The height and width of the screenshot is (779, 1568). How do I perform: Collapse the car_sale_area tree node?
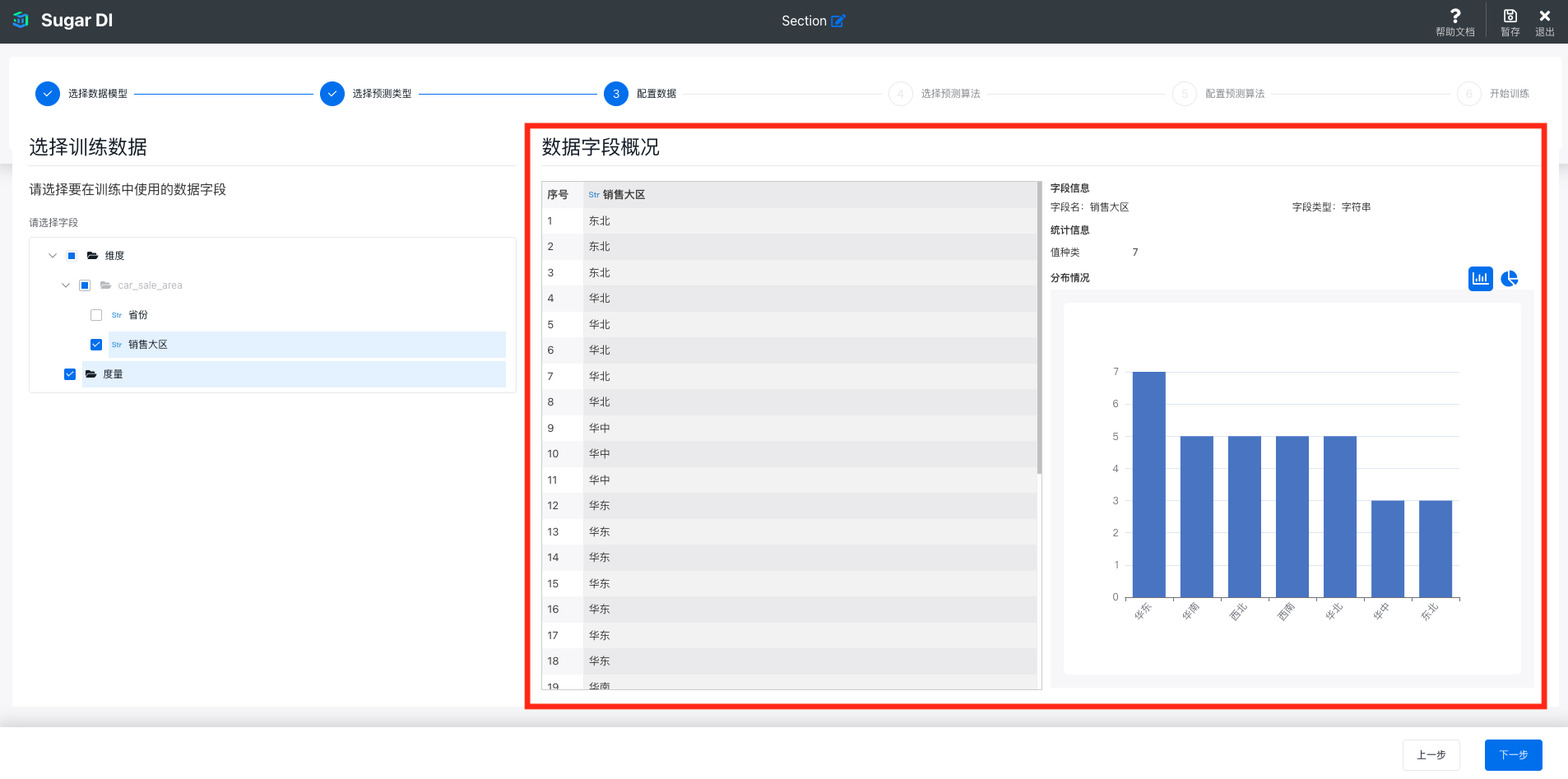click(66, 285)
